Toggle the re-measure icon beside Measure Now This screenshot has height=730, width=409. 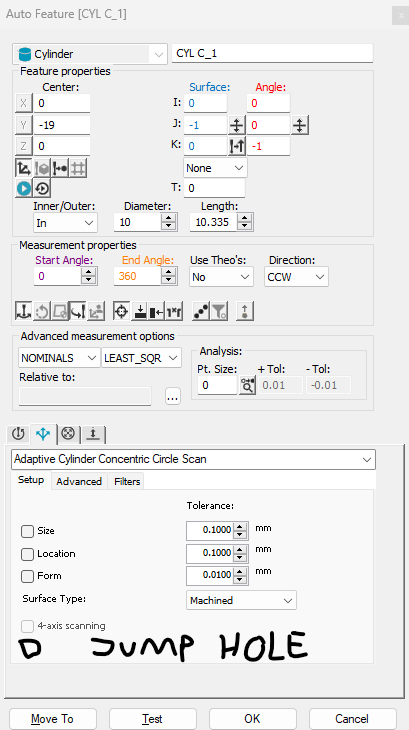click(x=42, y=188)
